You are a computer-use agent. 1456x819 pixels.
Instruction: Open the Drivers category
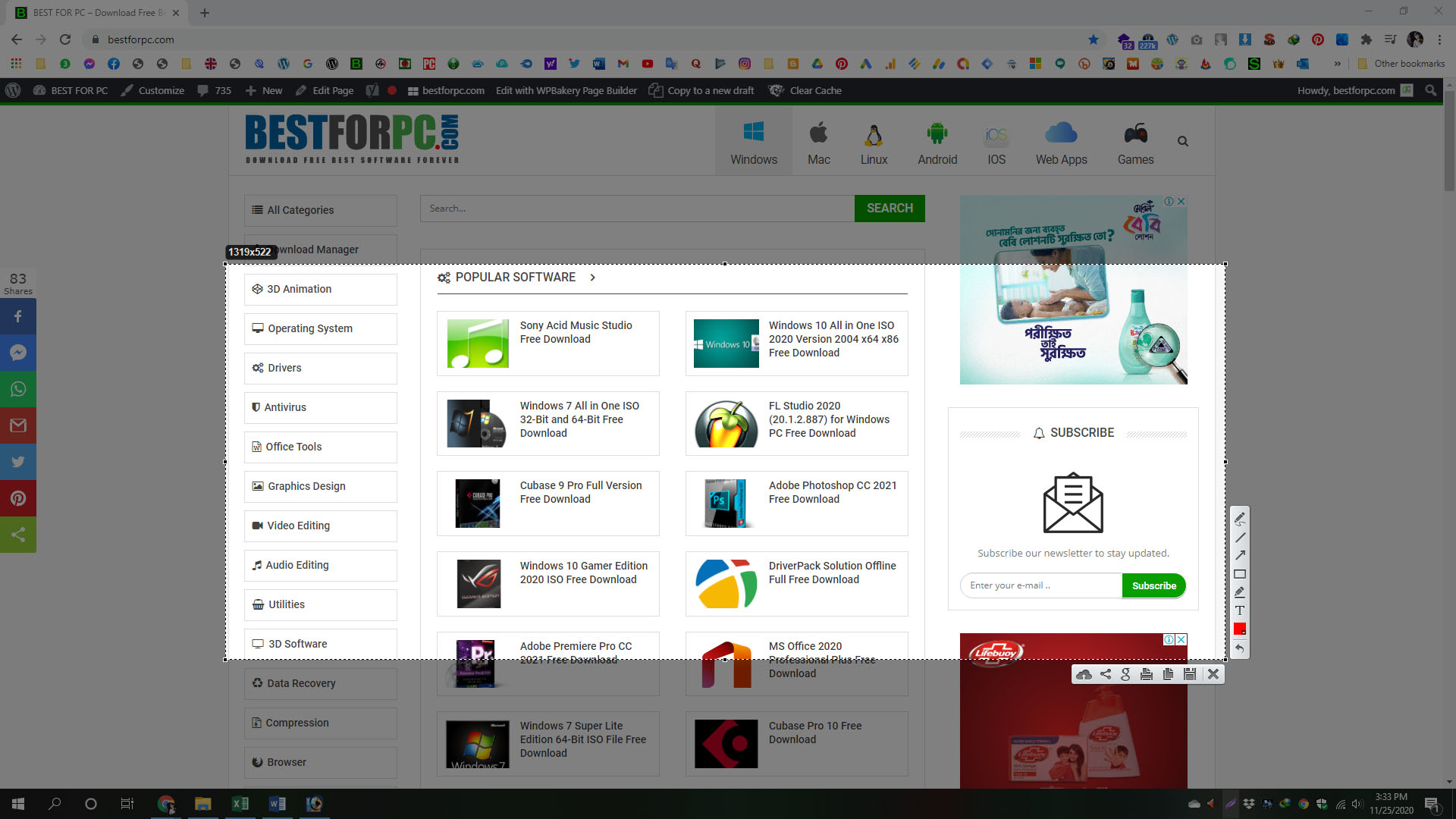320,368
